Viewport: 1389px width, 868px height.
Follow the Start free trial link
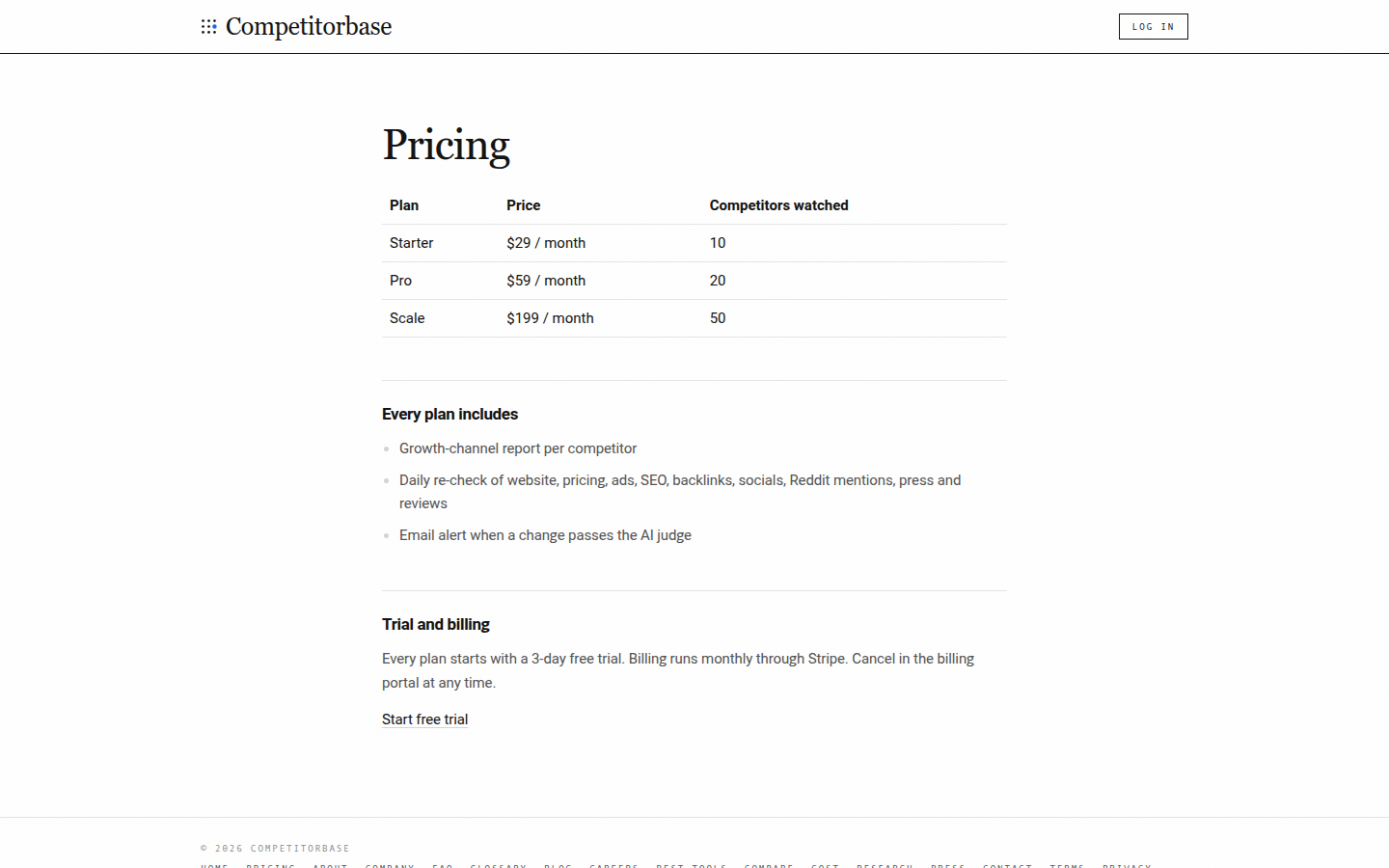[424, 719]
